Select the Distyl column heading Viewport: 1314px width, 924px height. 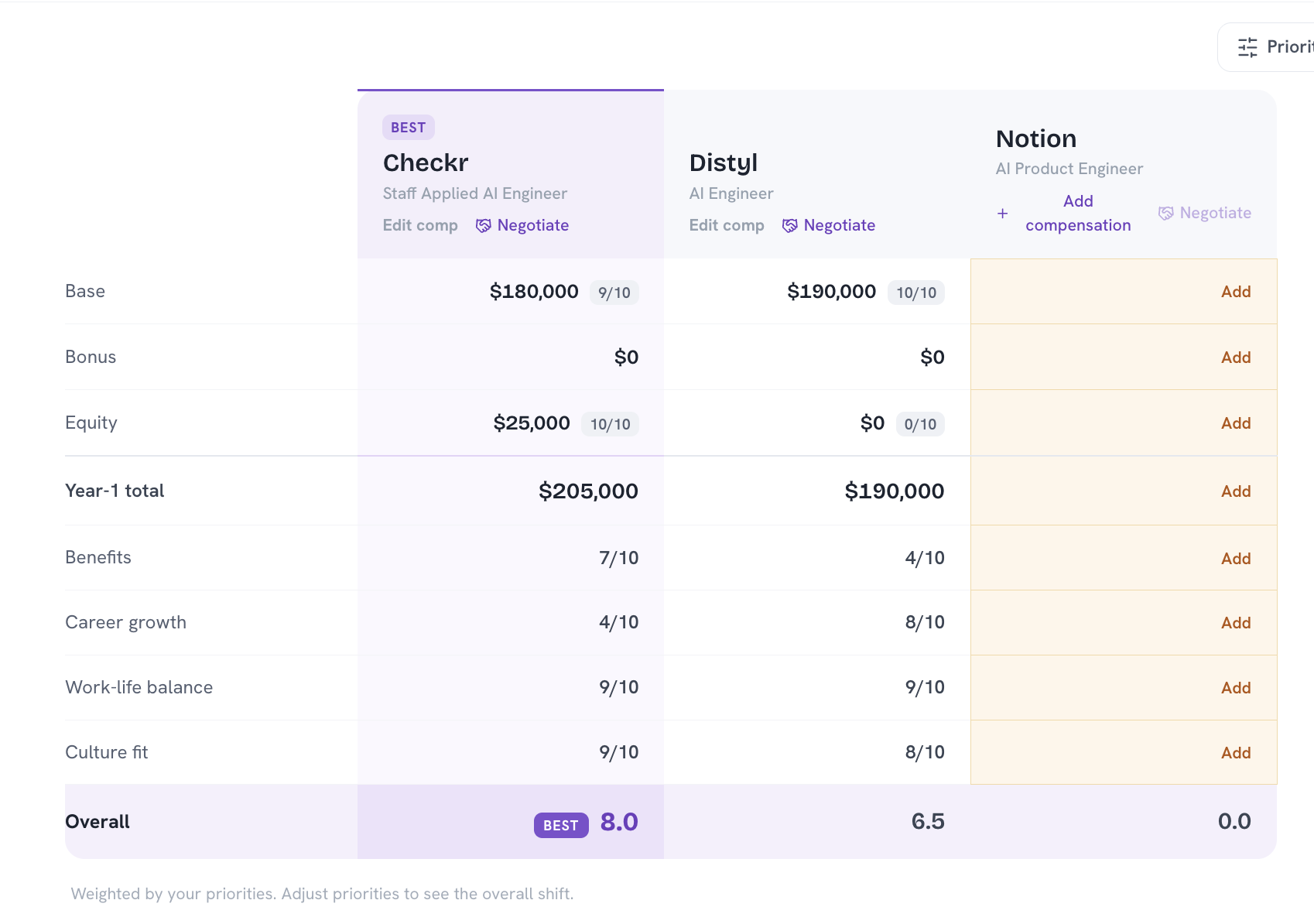723,163
